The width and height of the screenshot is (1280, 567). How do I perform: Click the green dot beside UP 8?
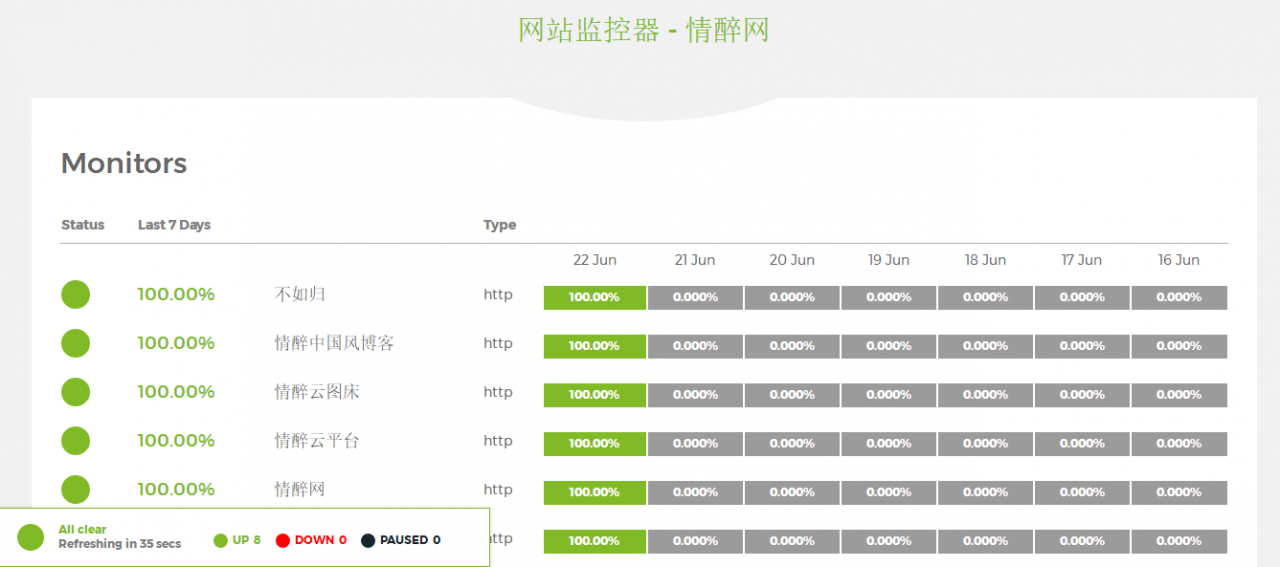tap(221, 540)
